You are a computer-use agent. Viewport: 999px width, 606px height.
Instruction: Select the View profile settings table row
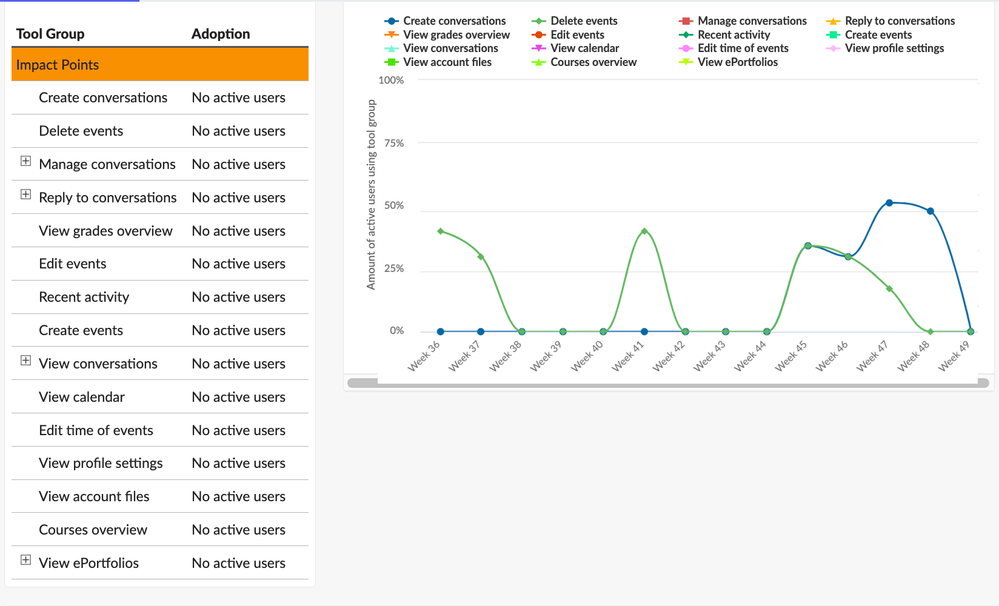[160, 463]
